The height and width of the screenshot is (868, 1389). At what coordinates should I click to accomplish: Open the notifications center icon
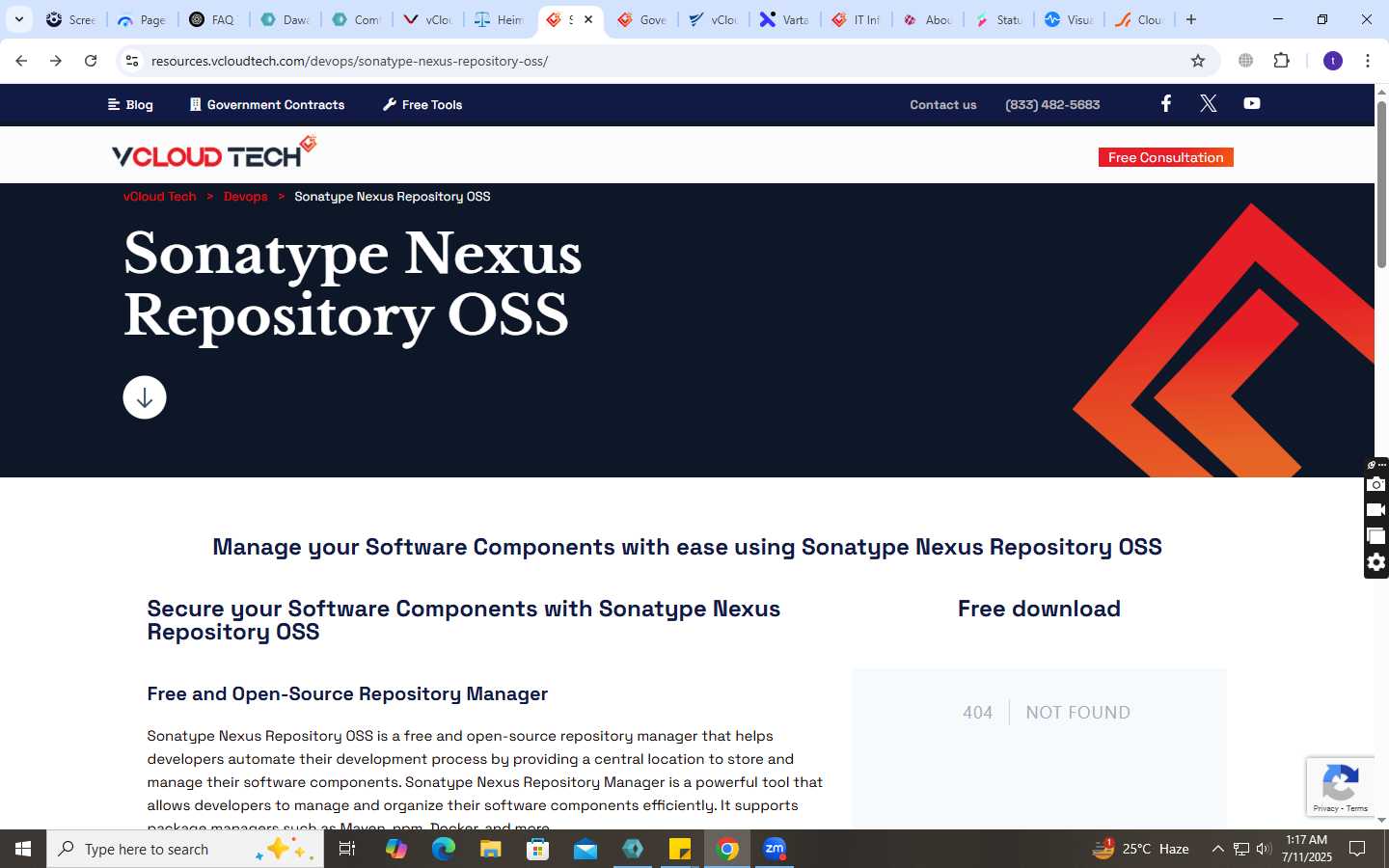pyautogui.click(x=1357, y=849)
